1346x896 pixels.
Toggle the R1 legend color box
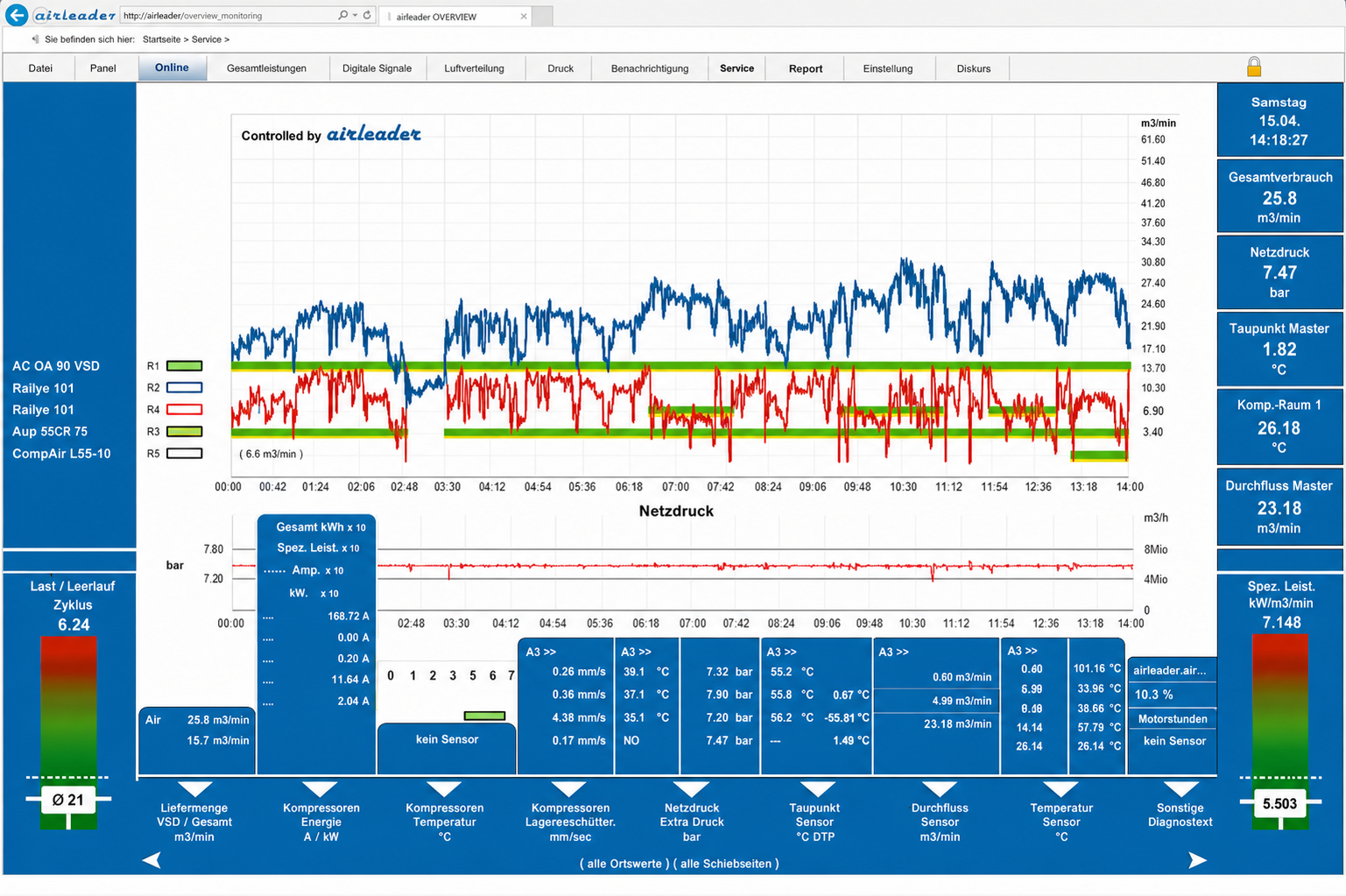click(185, 366)
